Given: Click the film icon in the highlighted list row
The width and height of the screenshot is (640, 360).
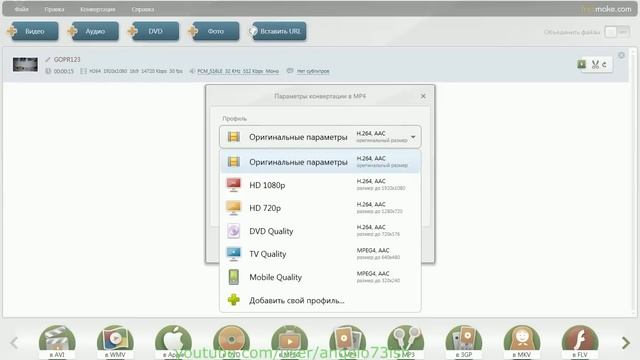Looking at the screenshot, I should pyautogui.click(x=233, y=162).
